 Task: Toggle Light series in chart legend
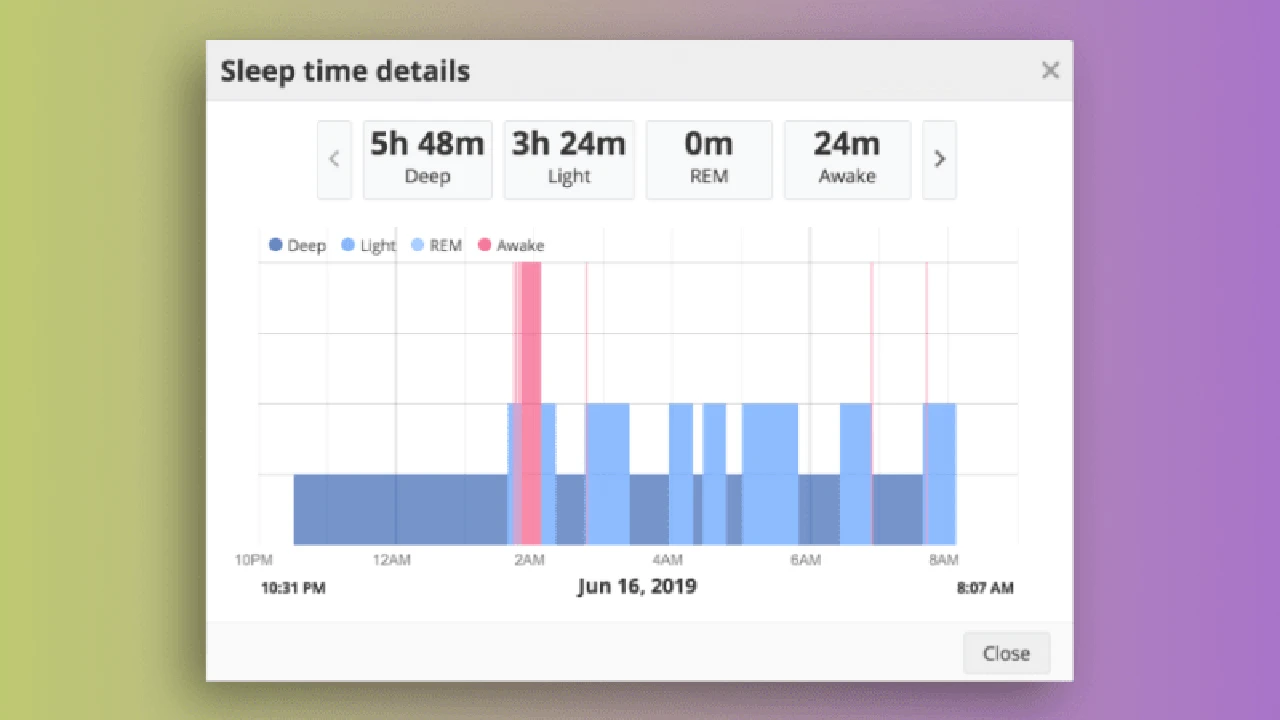pyautogui.click(x=368, y=245)
